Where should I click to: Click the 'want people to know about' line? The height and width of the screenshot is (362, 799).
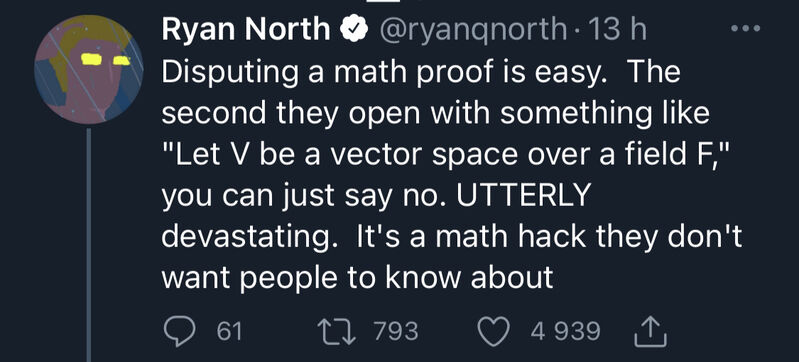tap(358, 278)
